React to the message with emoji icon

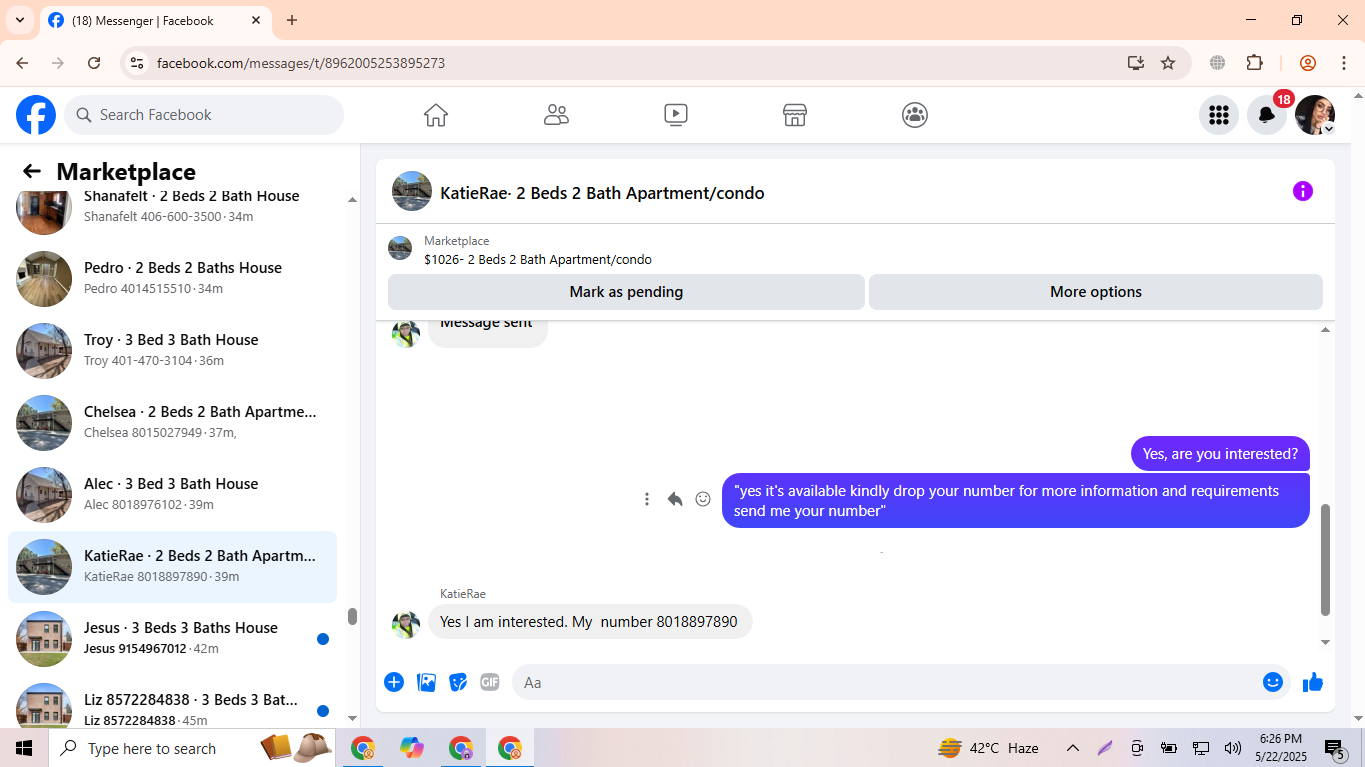pyautogui.click(x=703, y=499)
